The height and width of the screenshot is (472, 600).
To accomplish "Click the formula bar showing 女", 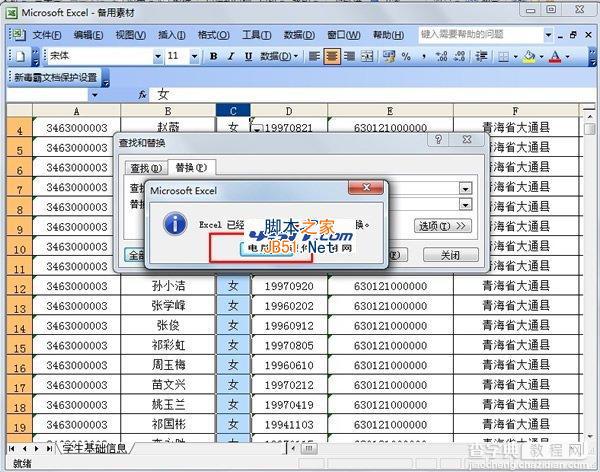I will coord(371,94).
